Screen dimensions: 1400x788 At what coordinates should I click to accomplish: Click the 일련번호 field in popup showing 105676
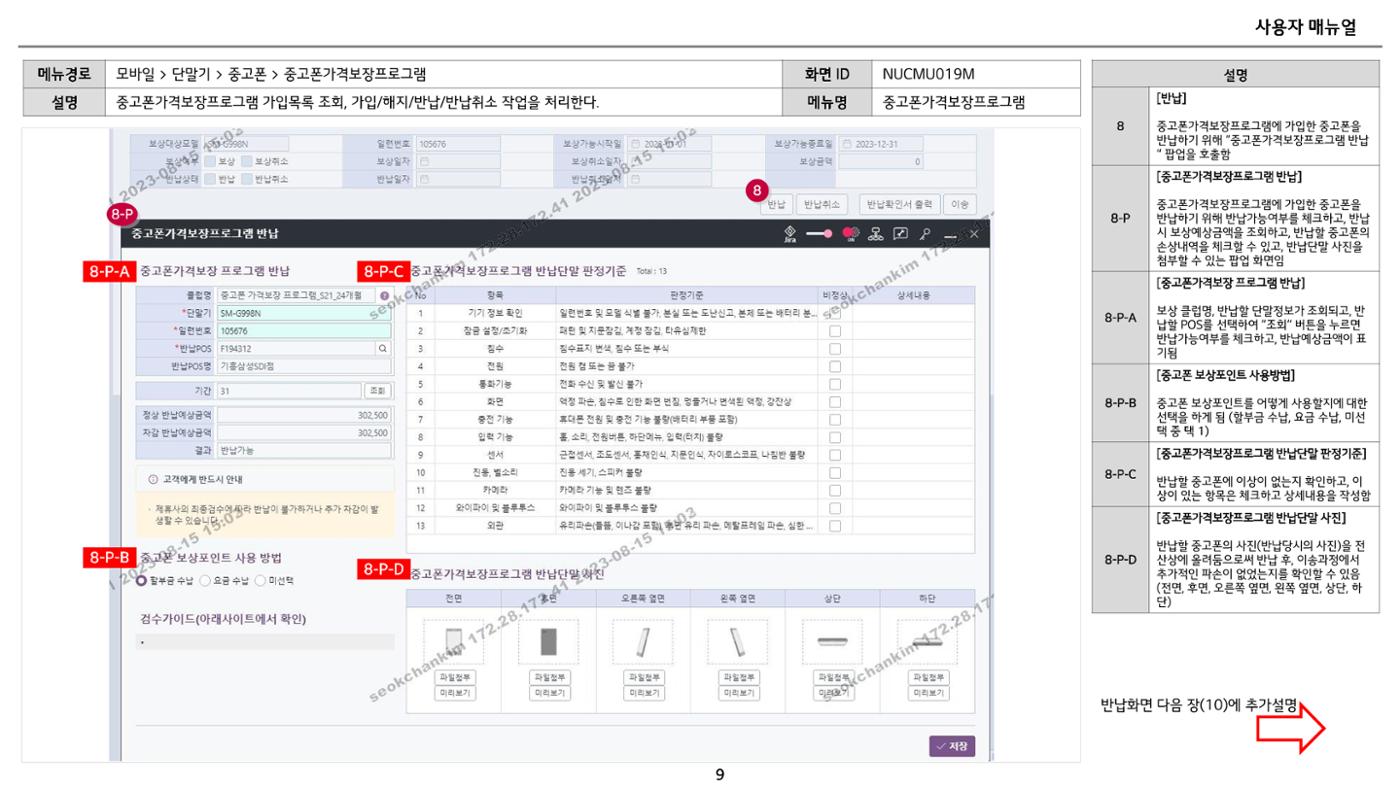tap(304, 331)
